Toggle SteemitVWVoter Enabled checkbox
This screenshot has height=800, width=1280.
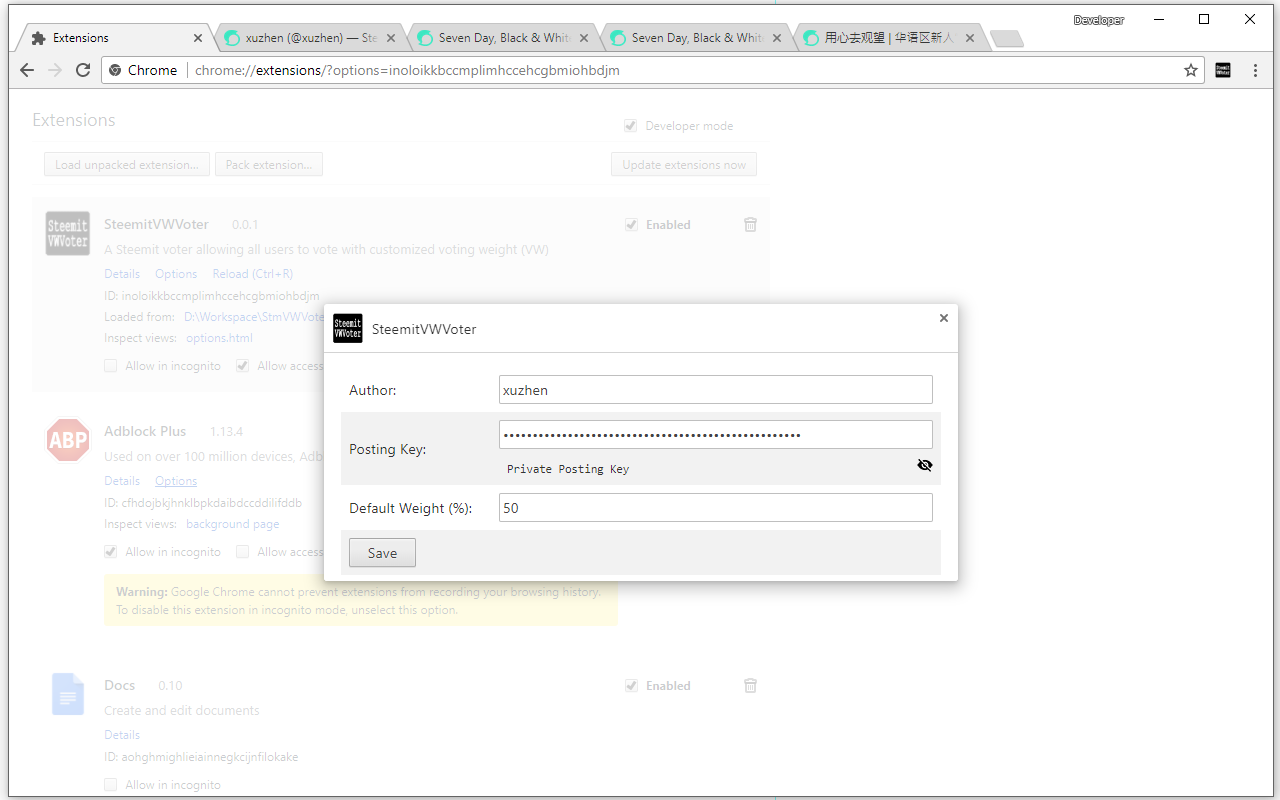tap(631, 225)
